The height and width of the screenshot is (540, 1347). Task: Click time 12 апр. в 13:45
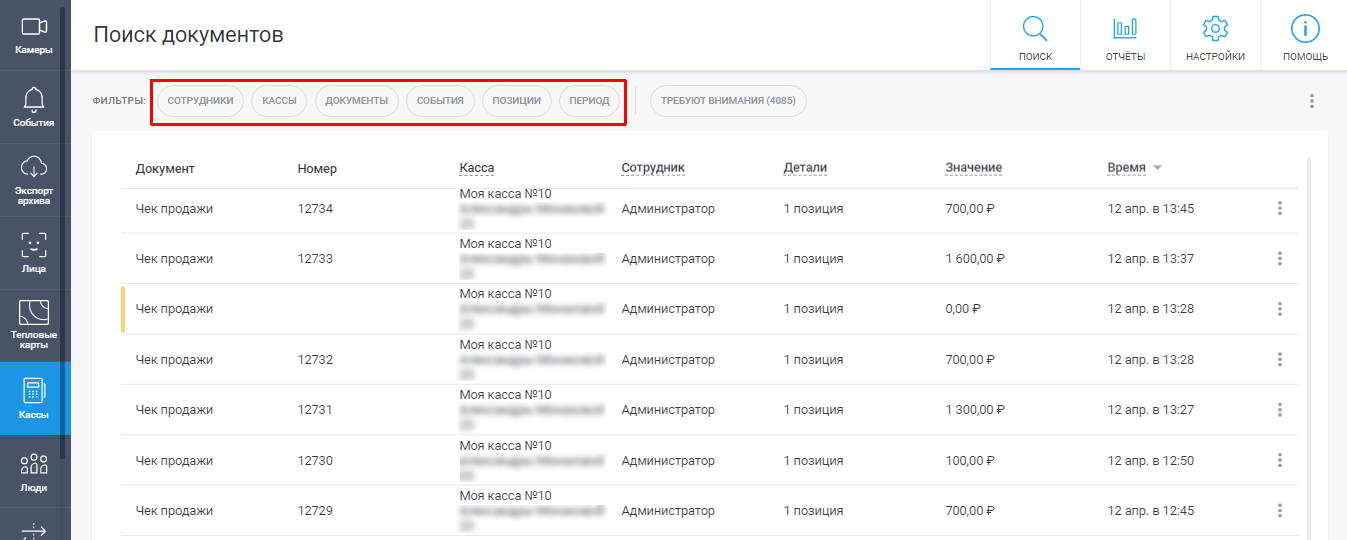pos(1151,209)
